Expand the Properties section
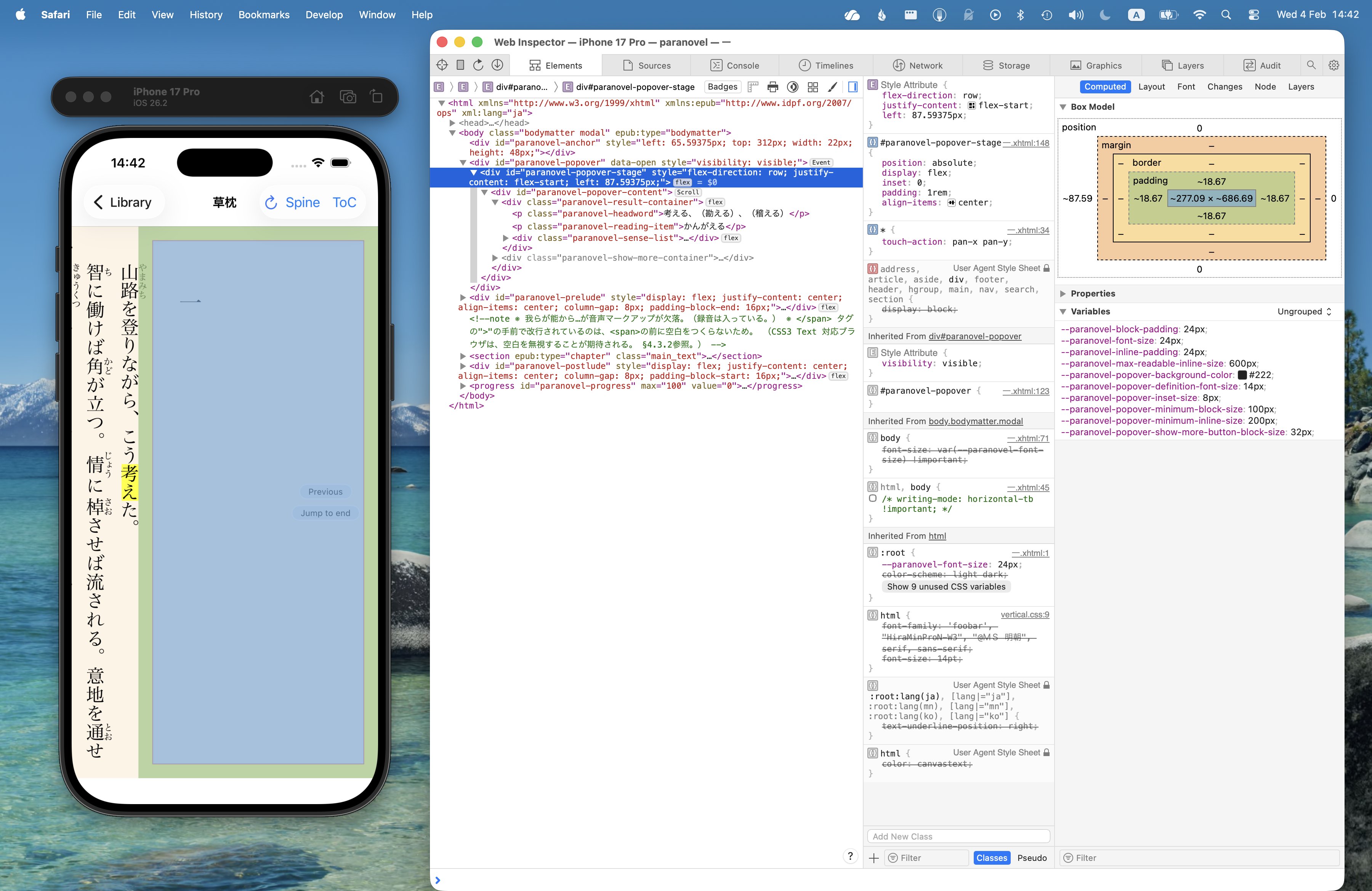The image size is (1372, 891). pyautogui.click(x=1063, y=294)
